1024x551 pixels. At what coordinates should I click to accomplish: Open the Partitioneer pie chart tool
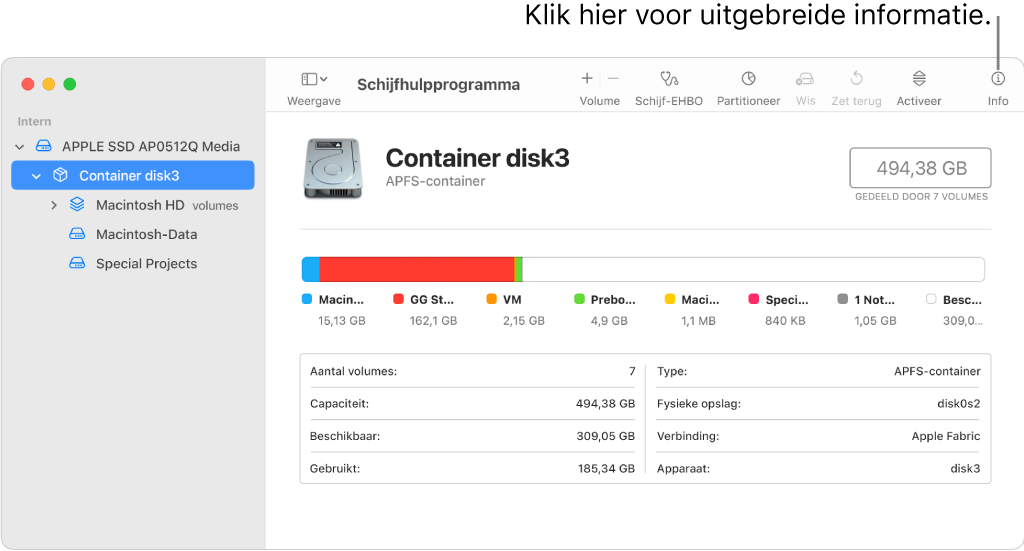click(x=748, y=79)
